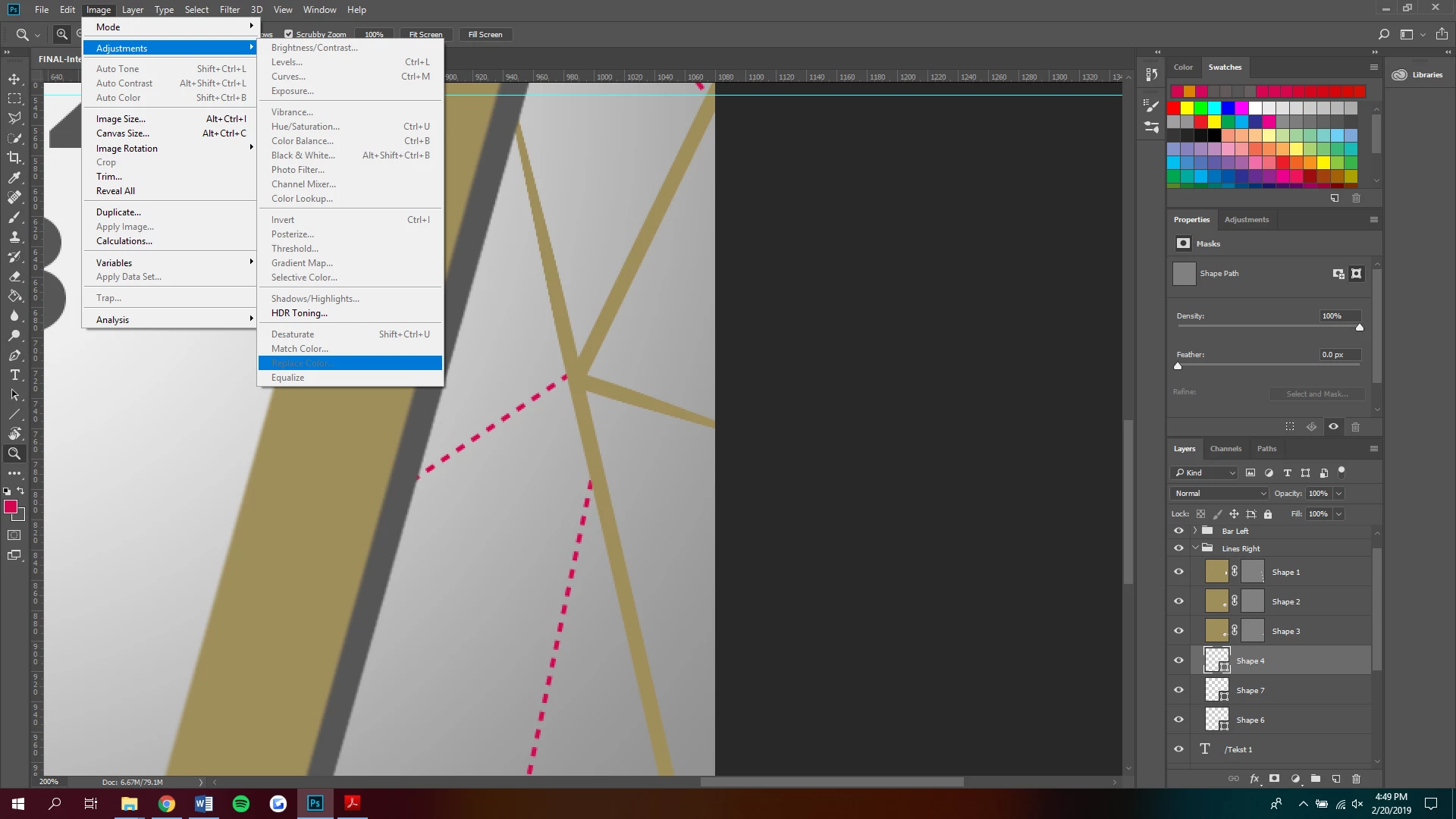Image resolution: width=1456 pixels, height=819 pixels.
Task: Select the Horizontal Type tool
Action: tap(14, 375)
